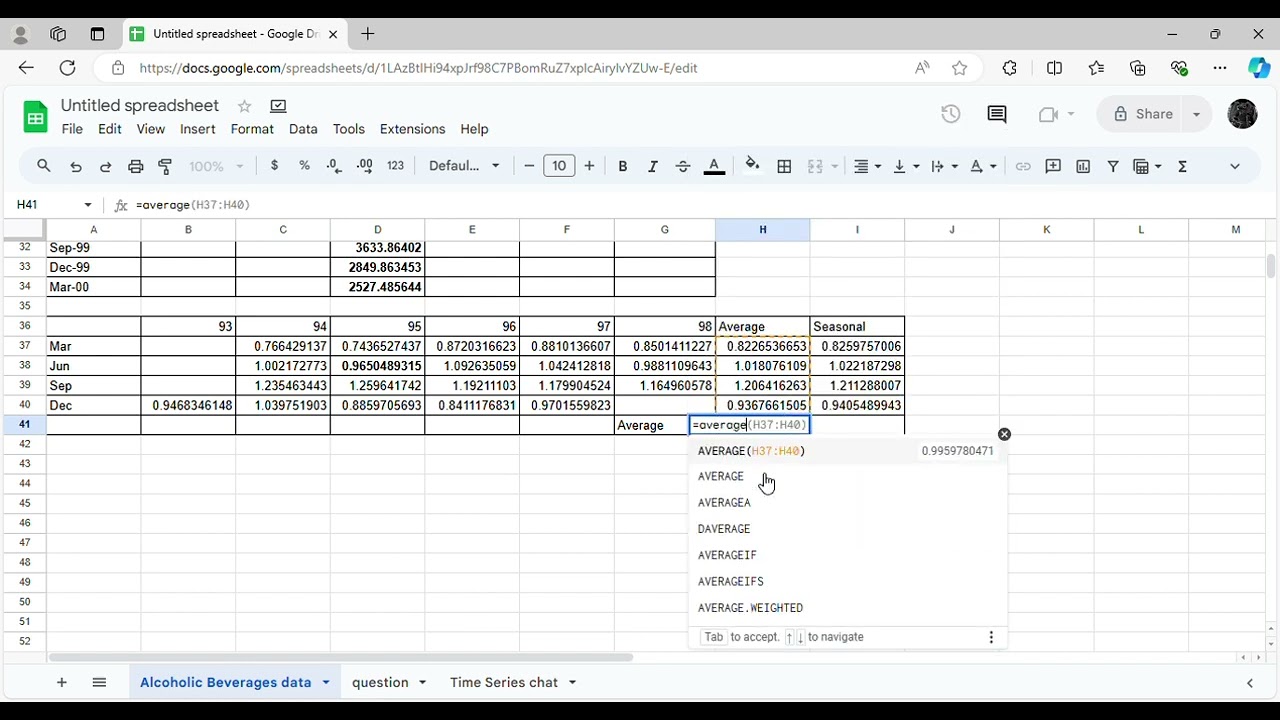Toggle strikethrough formatting
The height and width of the screenshot is (720, 1280).
(683, 166)
